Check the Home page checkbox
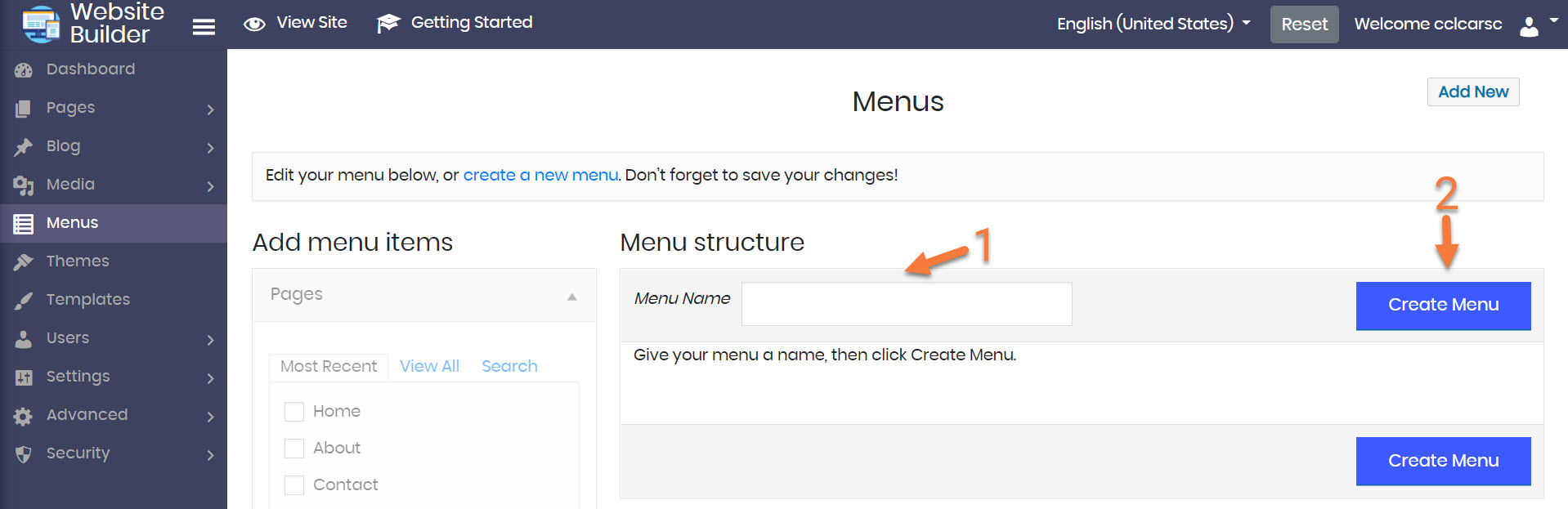1568x509 pixels. [294, 412]
